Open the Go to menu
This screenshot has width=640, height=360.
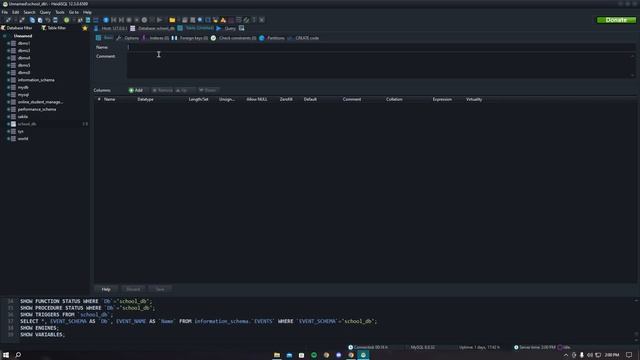pyautogui.click(x=74, y=12)
